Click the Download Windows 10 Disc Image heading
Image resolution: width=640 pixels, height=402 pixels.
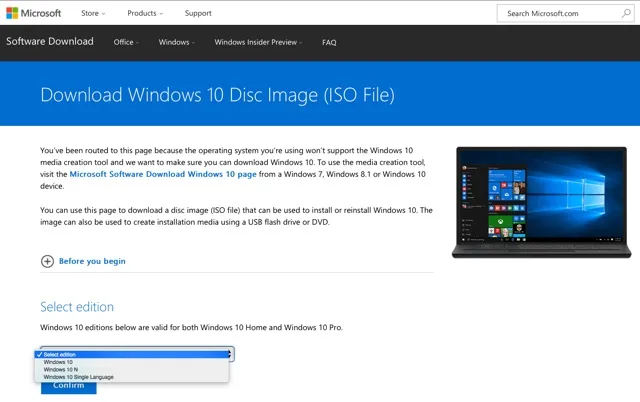[218, 95]
